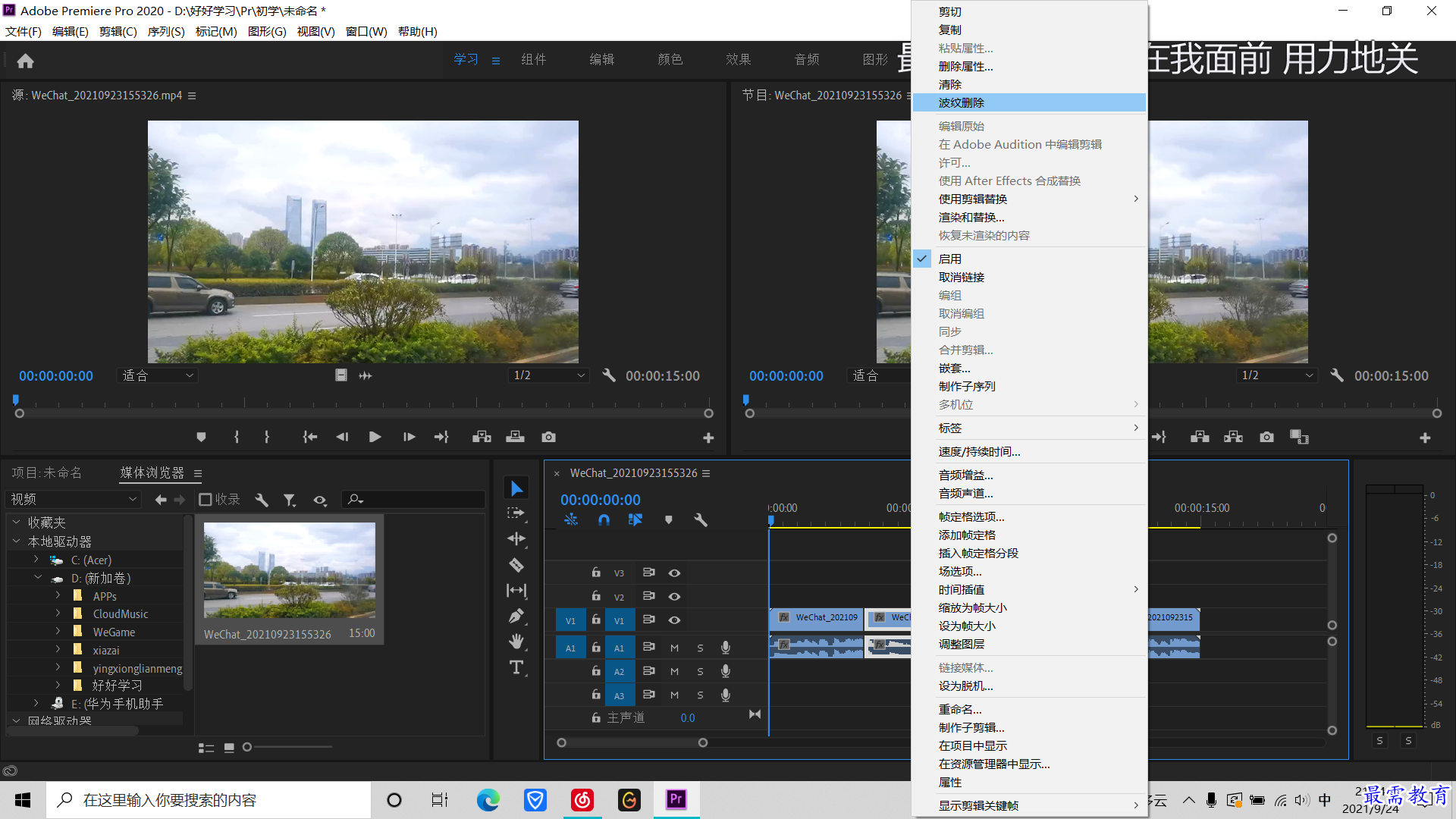Viewport: 1456px width, 819px height.
Task: Click the wrench settings icon in timeline toolbar
Action: point(700,520)
